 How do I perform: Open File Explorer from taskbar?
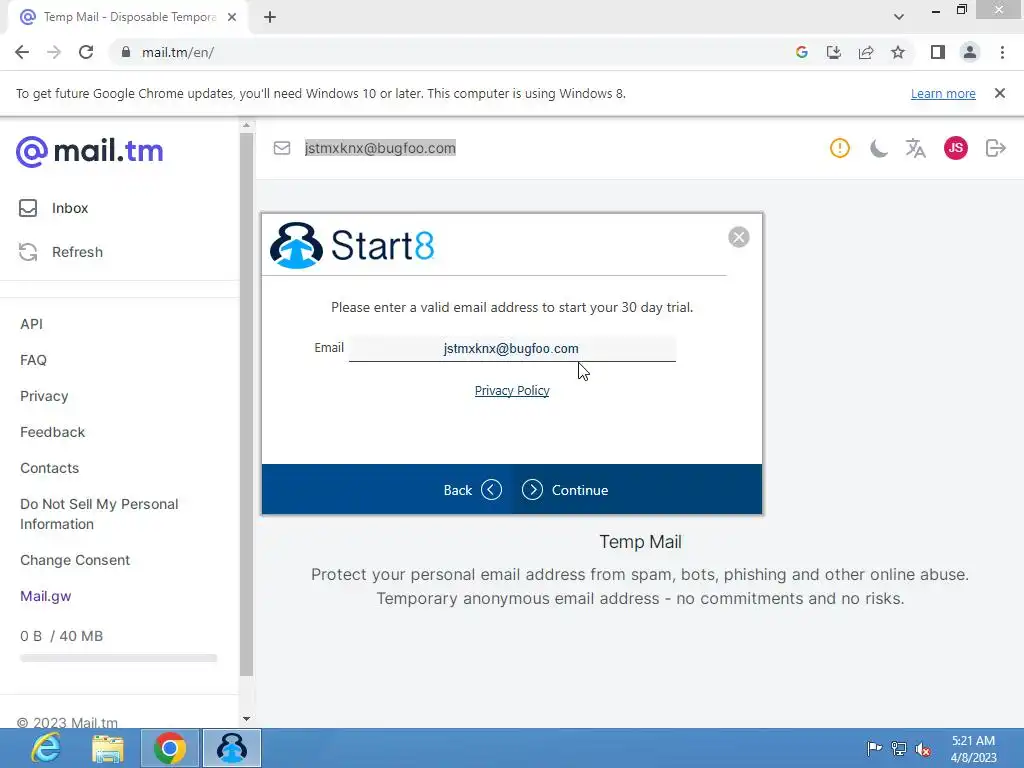(x=108, y=748)
